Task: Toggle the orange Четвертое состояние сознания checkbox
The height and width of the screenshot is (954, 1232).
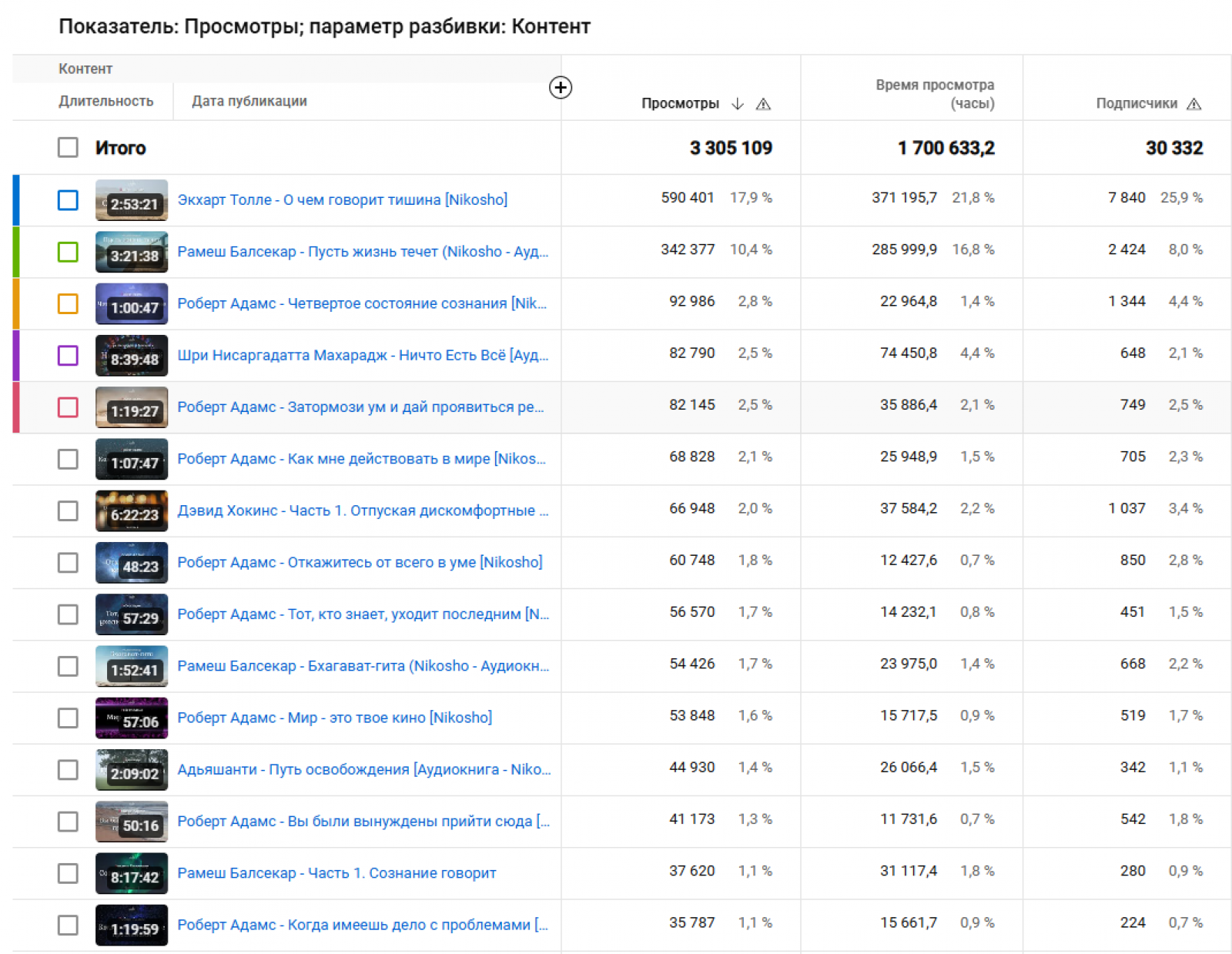Action: [68, 304]
